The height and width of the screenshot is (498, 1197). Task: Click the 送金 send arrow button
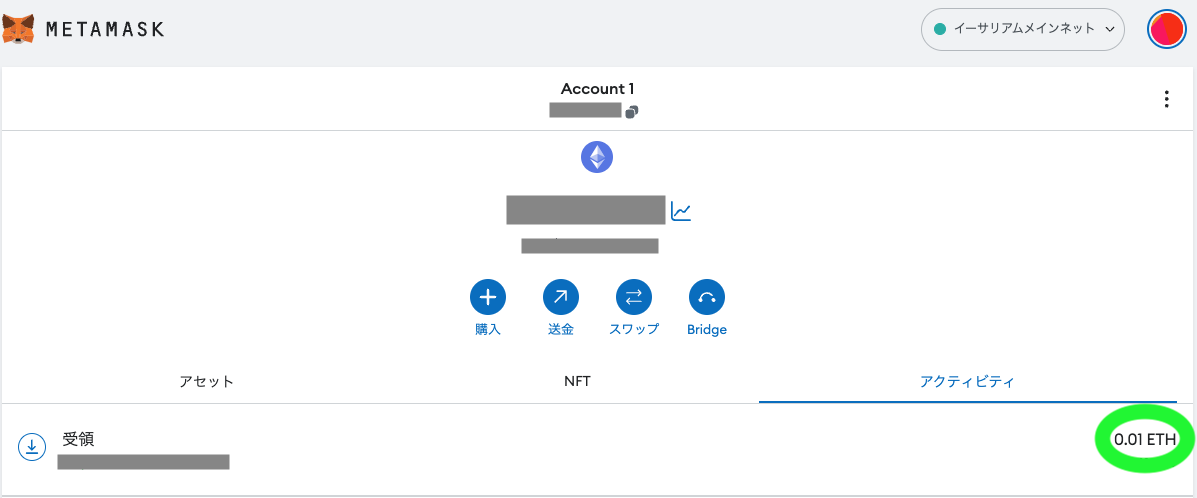point(560,298)
